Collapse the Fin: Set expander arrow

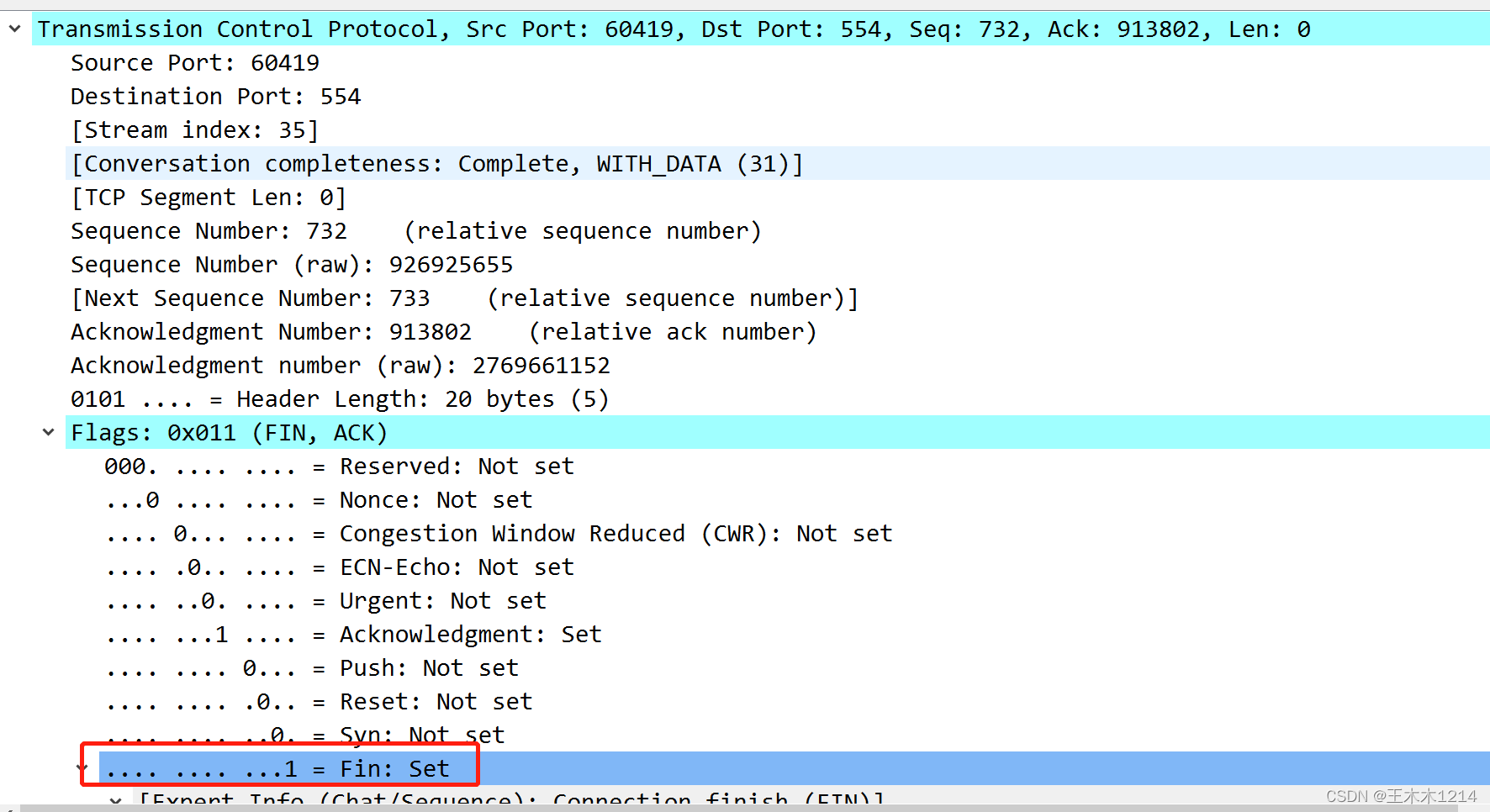(82, 768)
